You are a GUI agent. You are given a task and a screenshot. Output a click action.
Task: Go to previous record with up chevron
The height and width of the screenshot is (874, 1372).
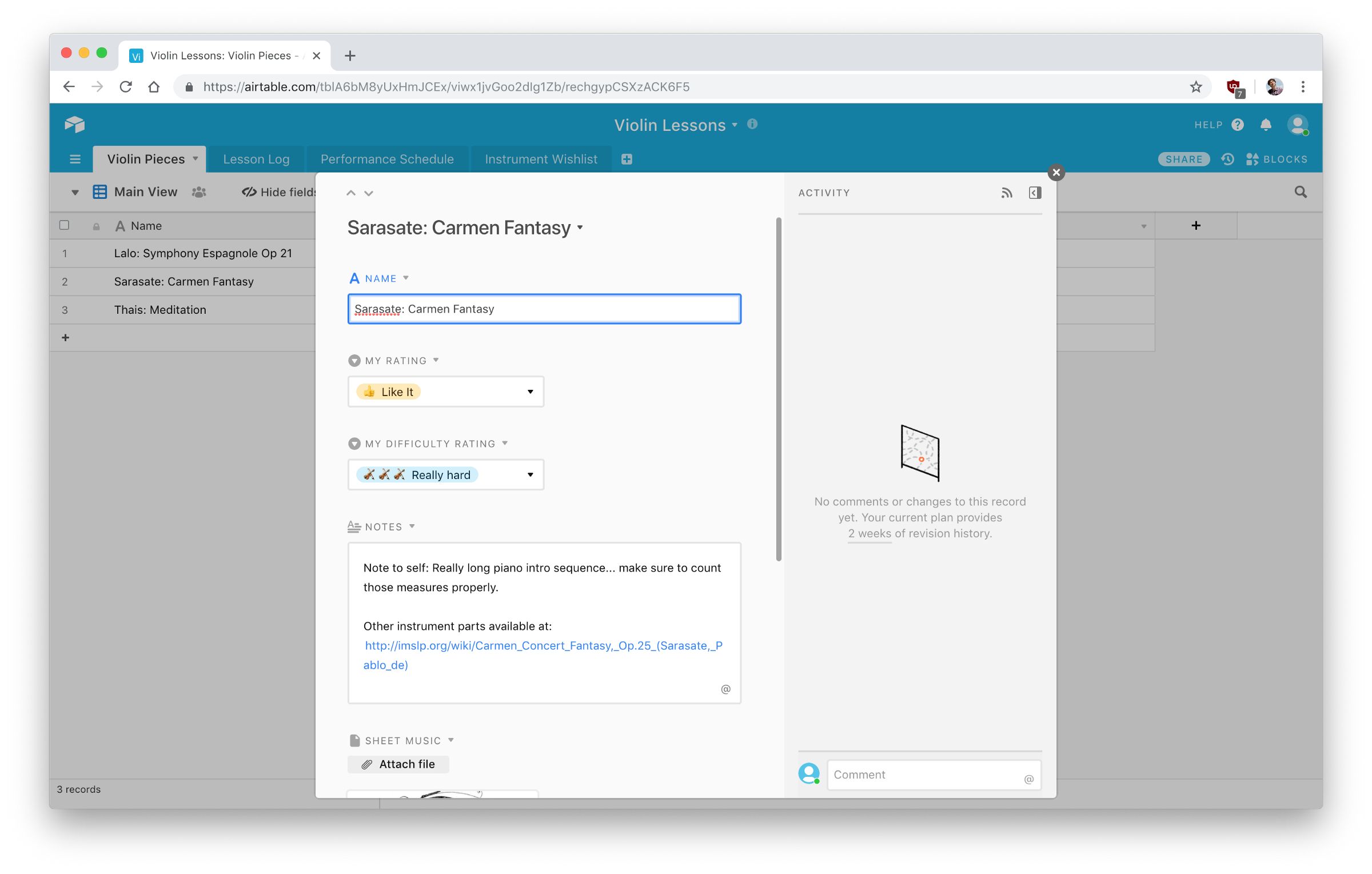pyautogui.click(x=351, y=193)
